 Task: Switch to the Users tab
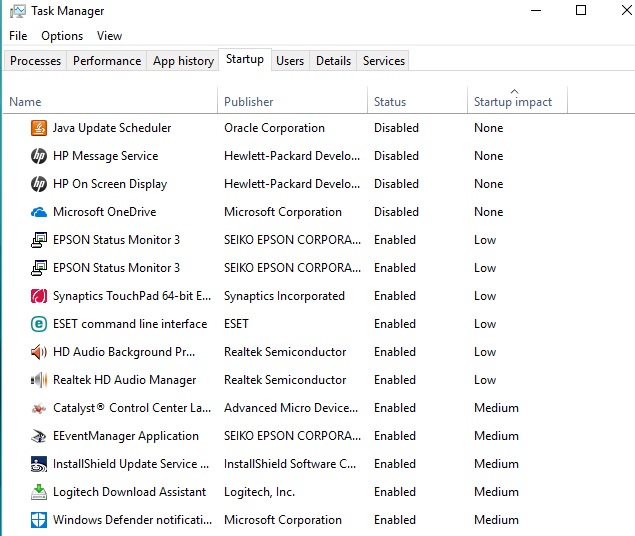[290, 61]
